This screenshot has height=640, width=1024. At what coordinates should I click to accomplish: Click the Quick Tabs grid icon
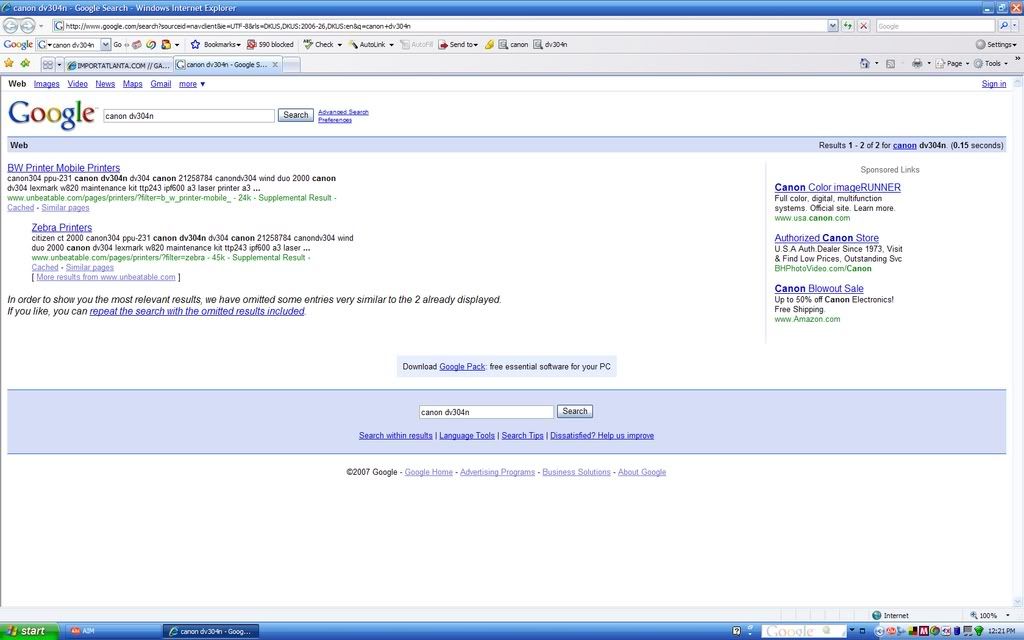(x=48, y=64)
